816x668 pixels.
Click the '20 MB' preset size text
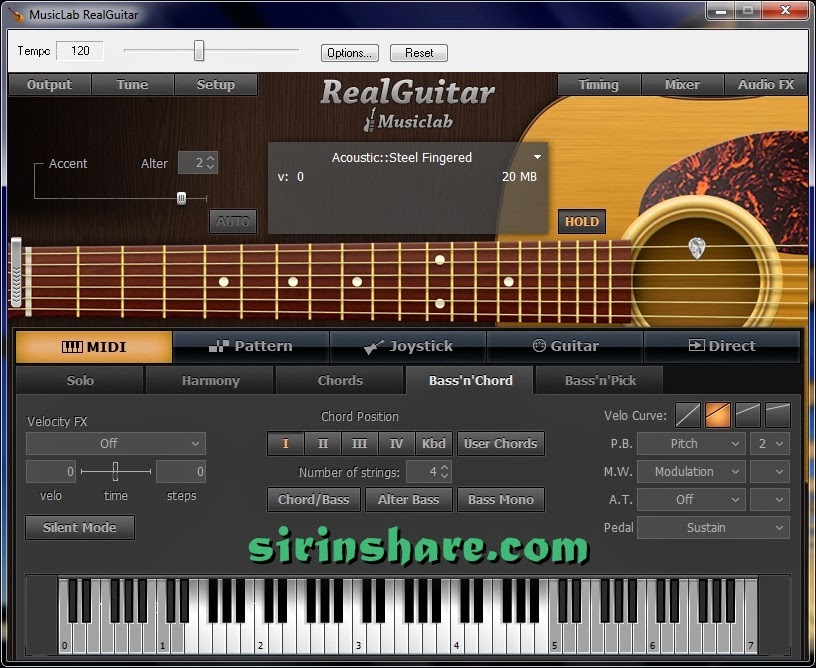click(519, 177)
